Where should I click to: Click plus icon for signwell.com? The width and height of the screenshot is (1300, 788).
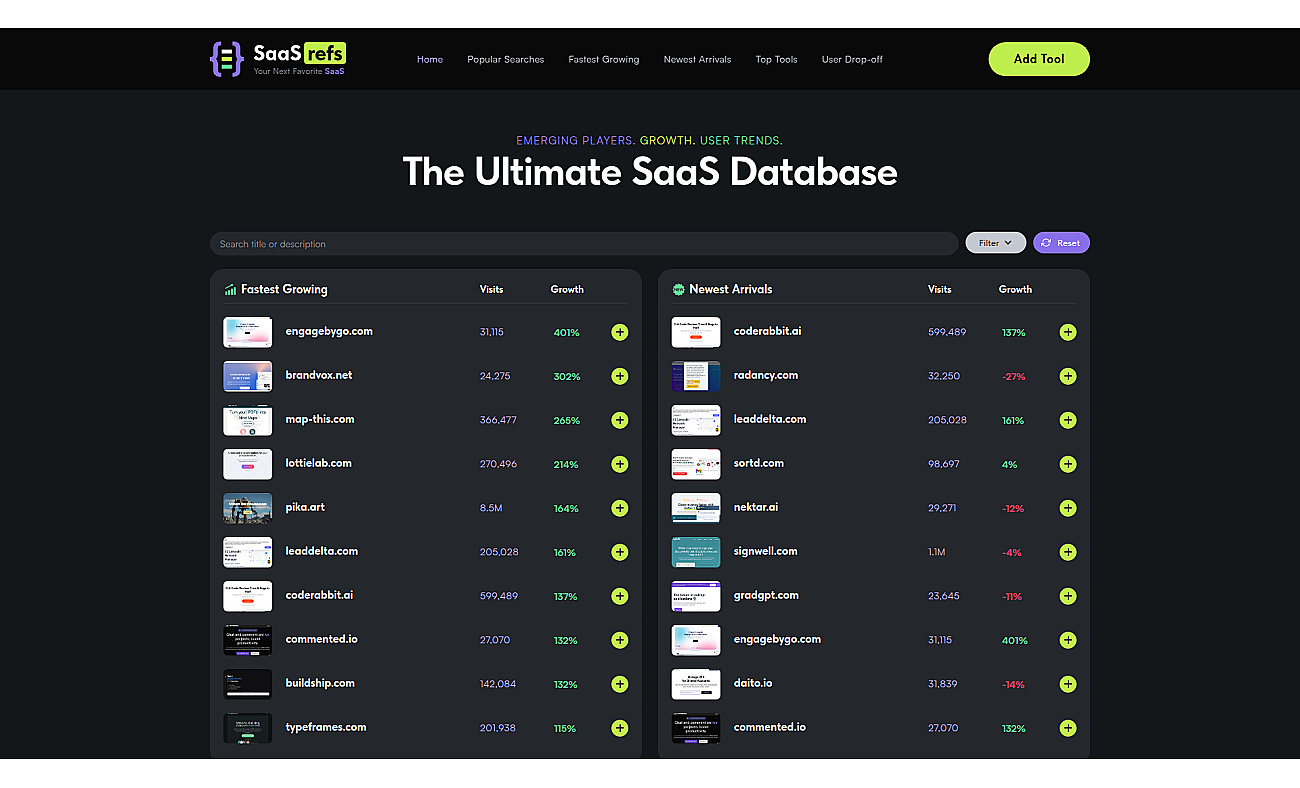pos(1068,552)
